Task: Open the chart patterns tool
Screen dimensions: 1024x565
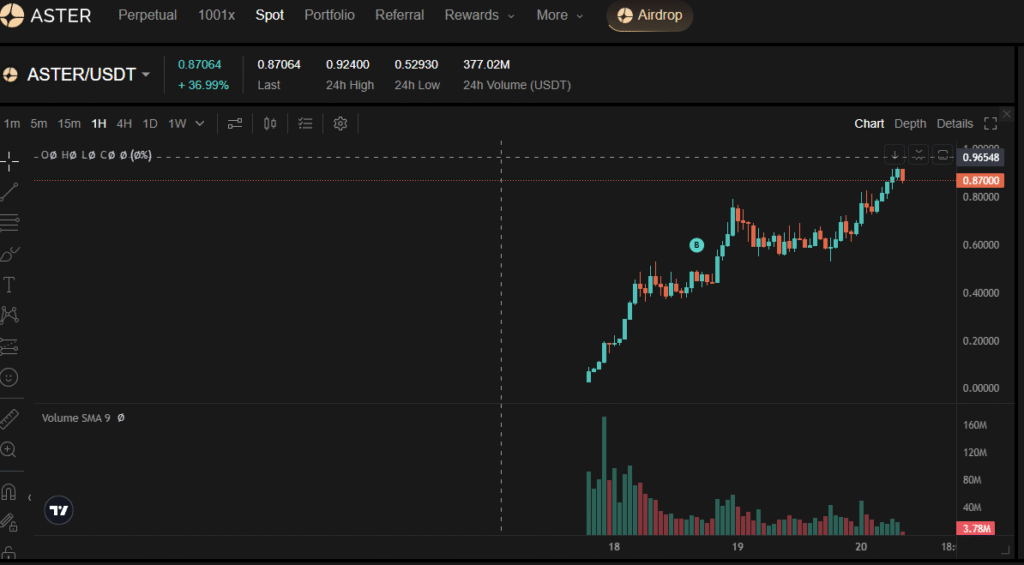Action: pos(9,315)
